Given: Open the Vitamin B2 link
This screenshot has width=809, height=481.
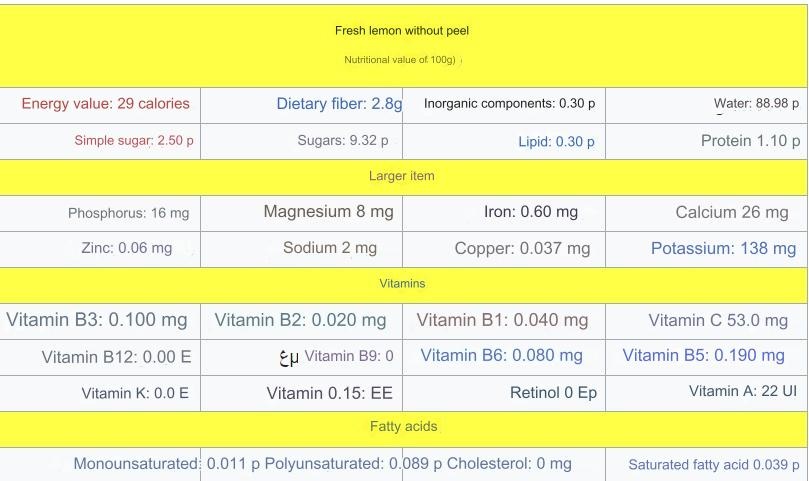Looking at the screenshot, I should click(300, 320).
